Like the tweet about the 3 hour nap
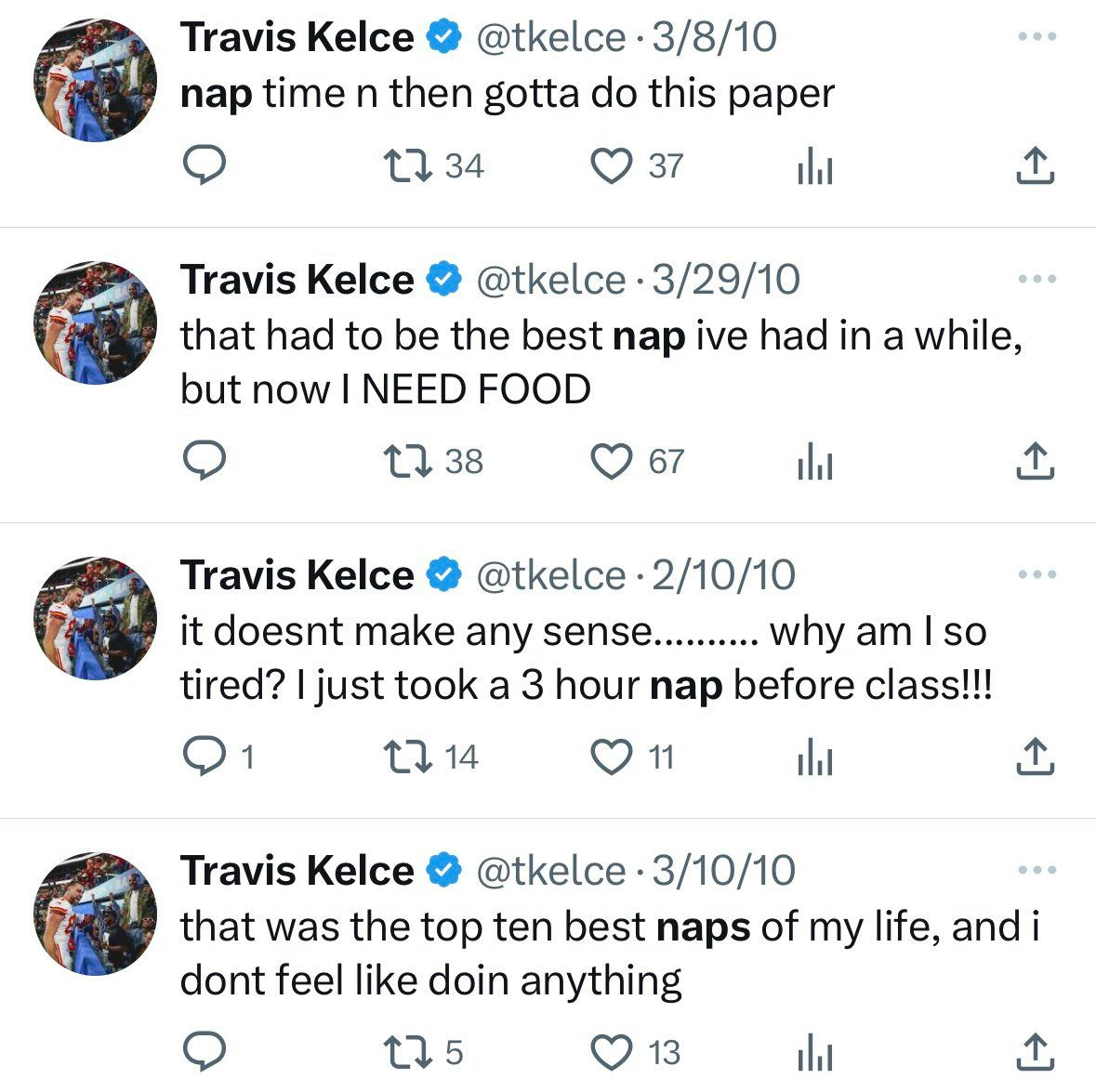Screen dimensions: 1096x1092 pos(612,756)
